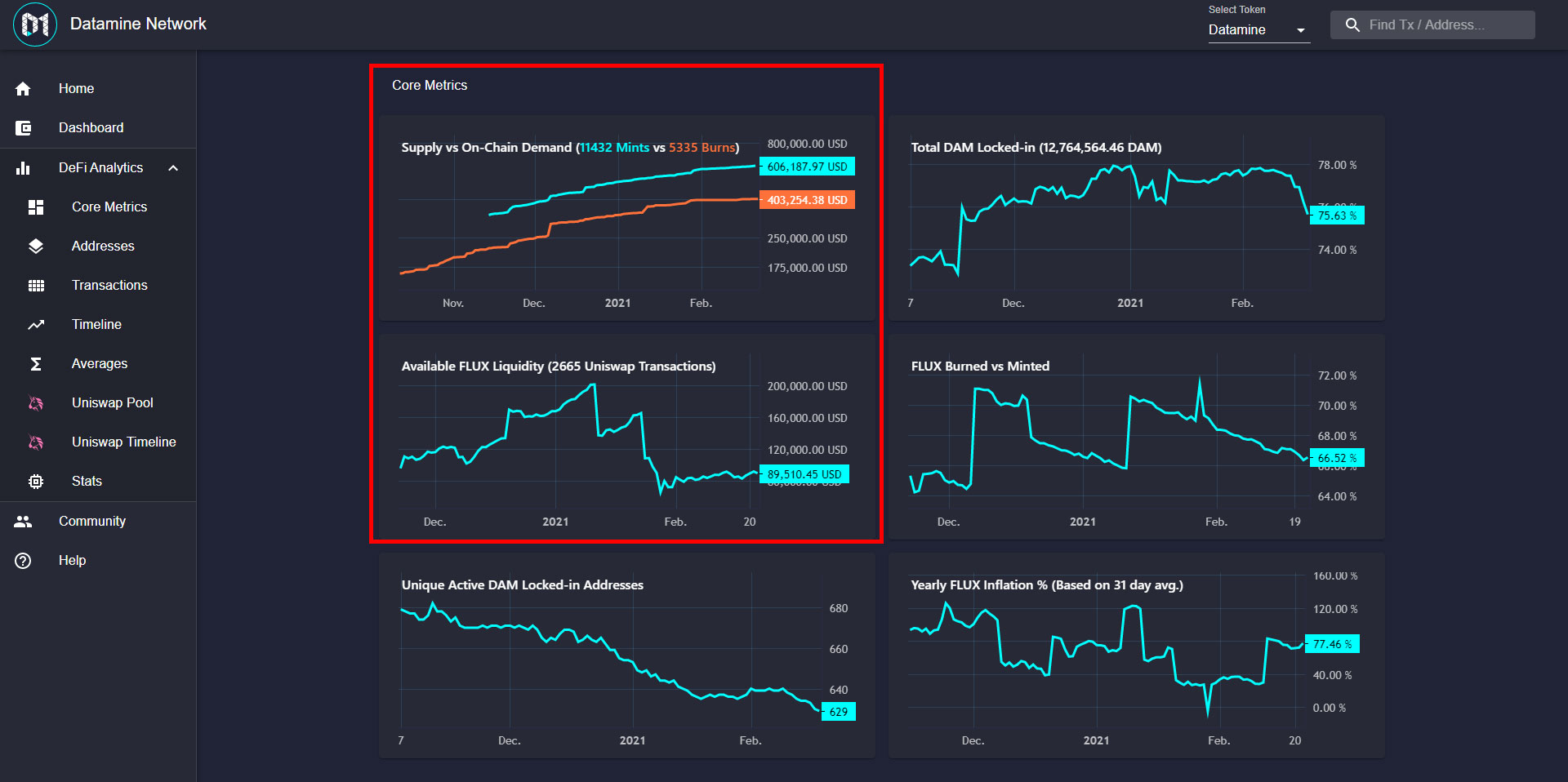Click the Home house icon
The image size is (1568, 782).
[23, 88]
